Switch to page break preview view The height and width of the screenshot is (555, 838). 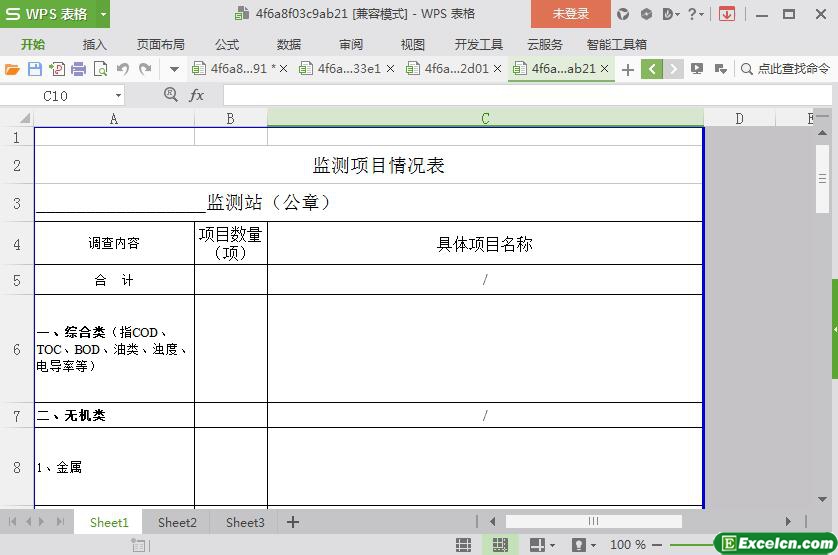pyautogui.click(x=500, y=545)
